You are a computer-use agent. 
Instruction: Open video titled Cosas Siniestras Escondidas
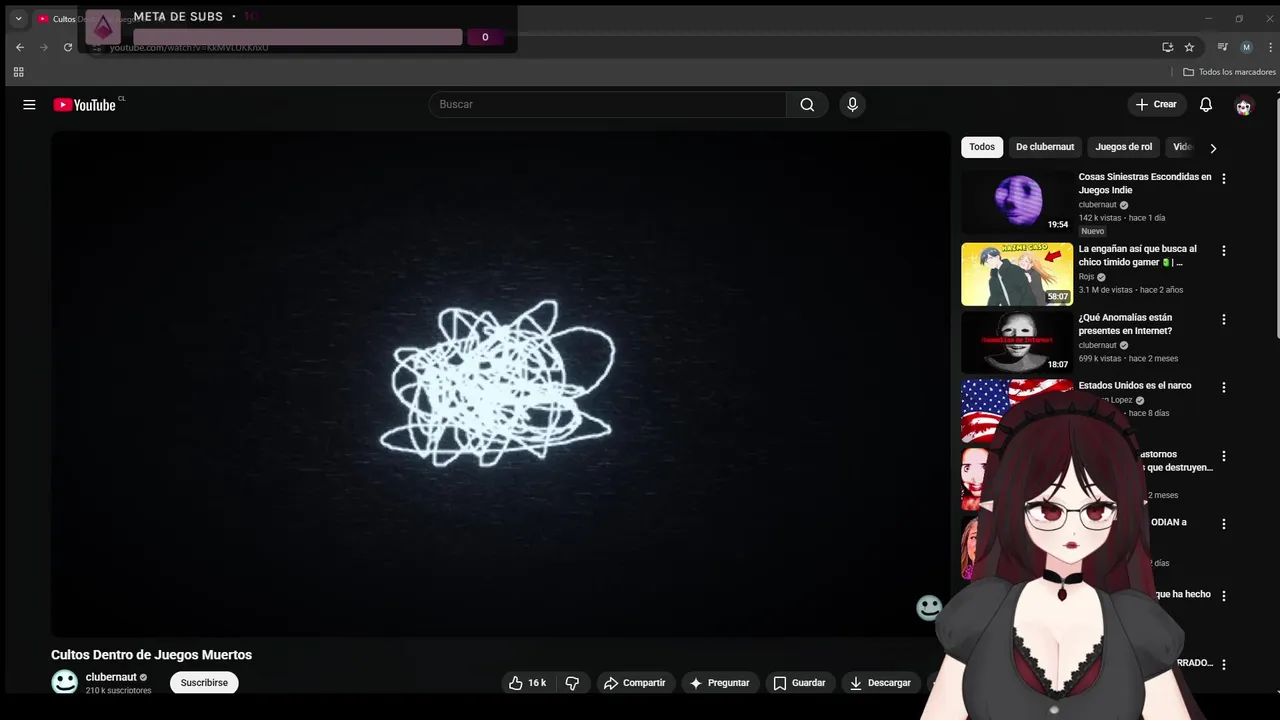click(1145, 184)
